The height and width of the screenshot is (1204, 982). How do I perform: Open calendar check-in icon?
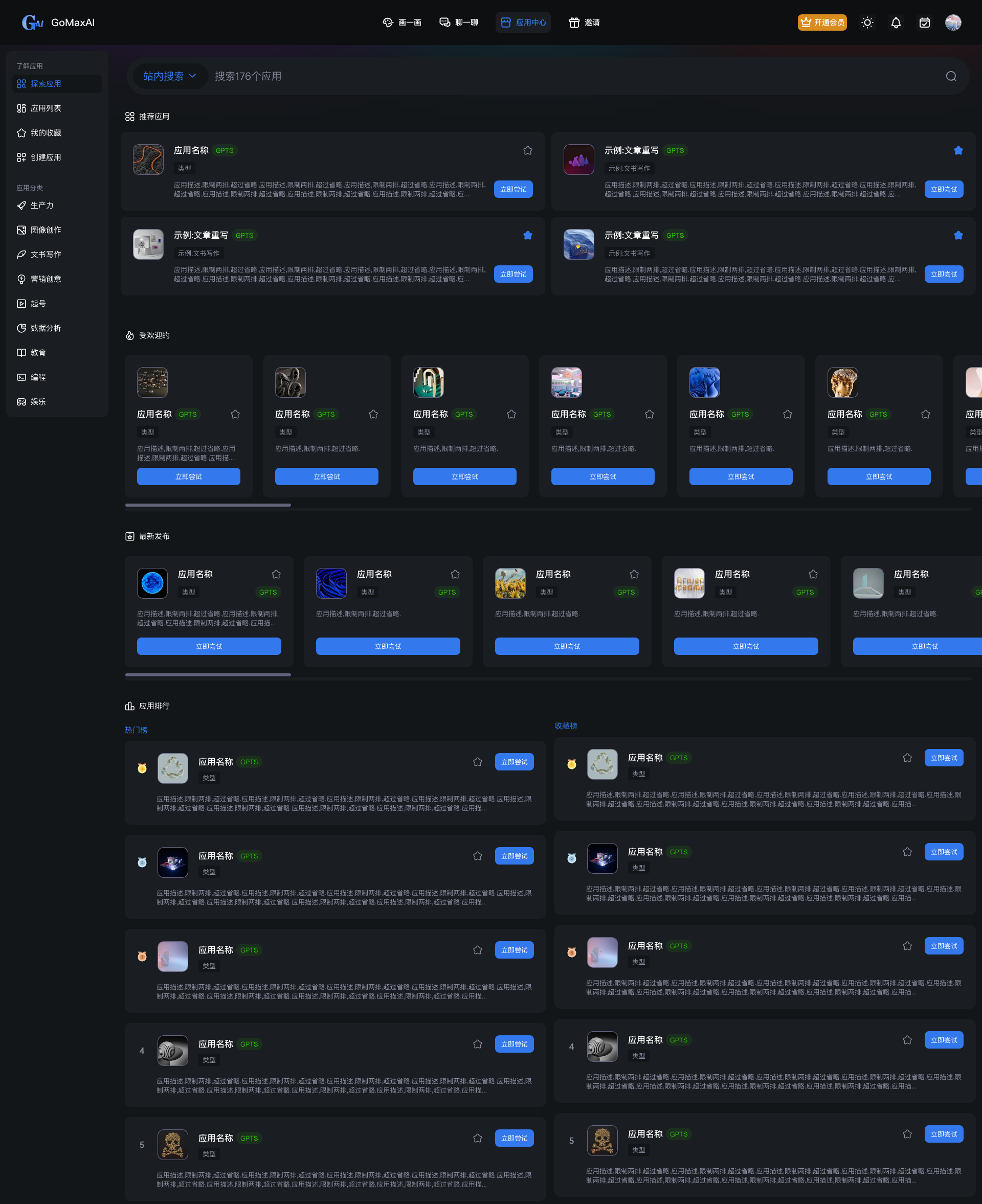(x=924, y=22)
